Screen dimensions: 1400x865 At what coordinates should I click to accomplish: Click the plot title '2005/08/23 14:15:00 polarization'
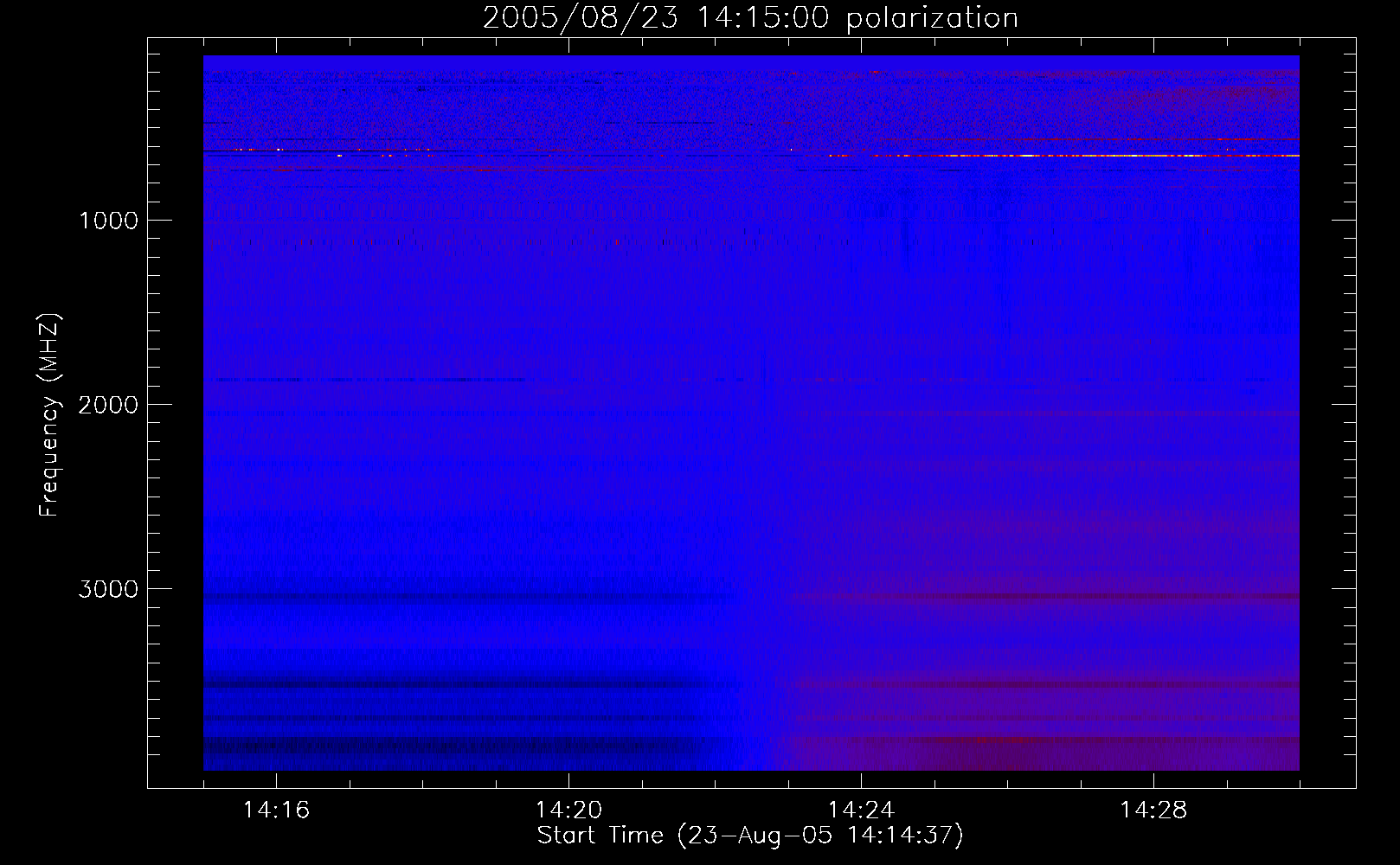point(750,18)
